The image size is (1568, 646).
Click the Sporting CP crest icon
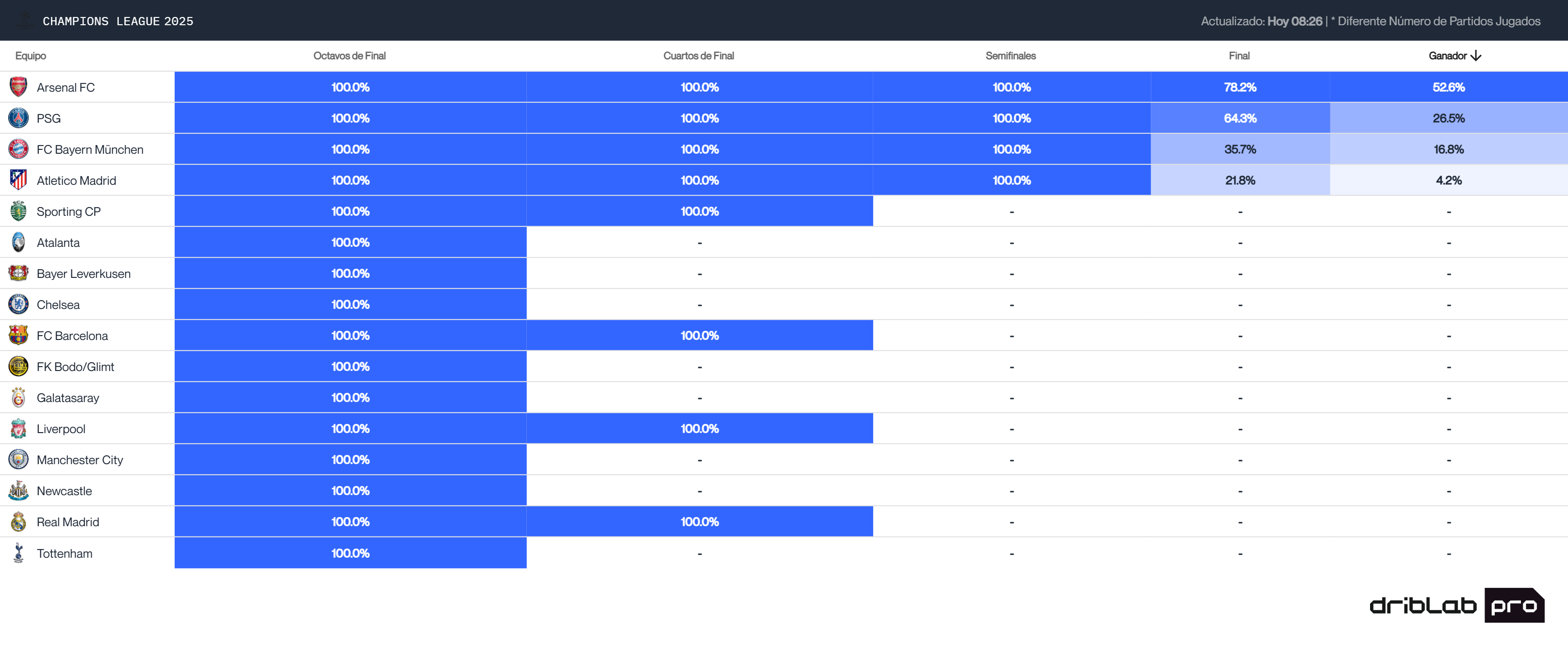(18, 211)
